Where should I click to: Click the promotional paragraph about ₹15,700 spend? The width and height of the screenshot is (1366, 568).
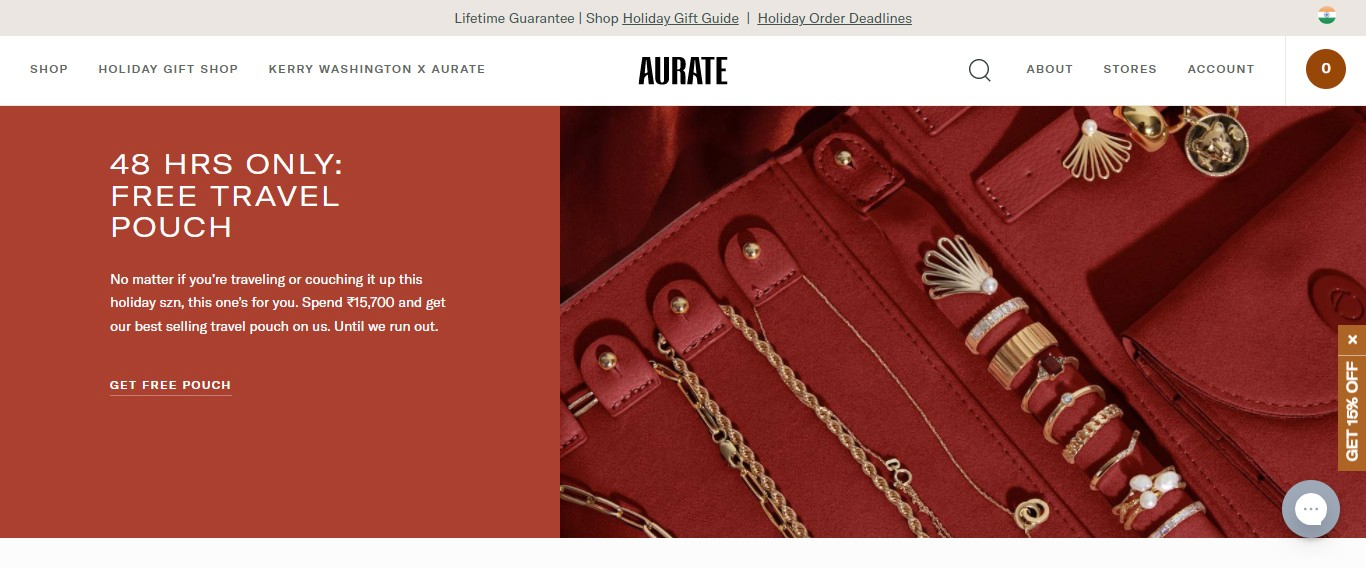click(x=278, y=303)
